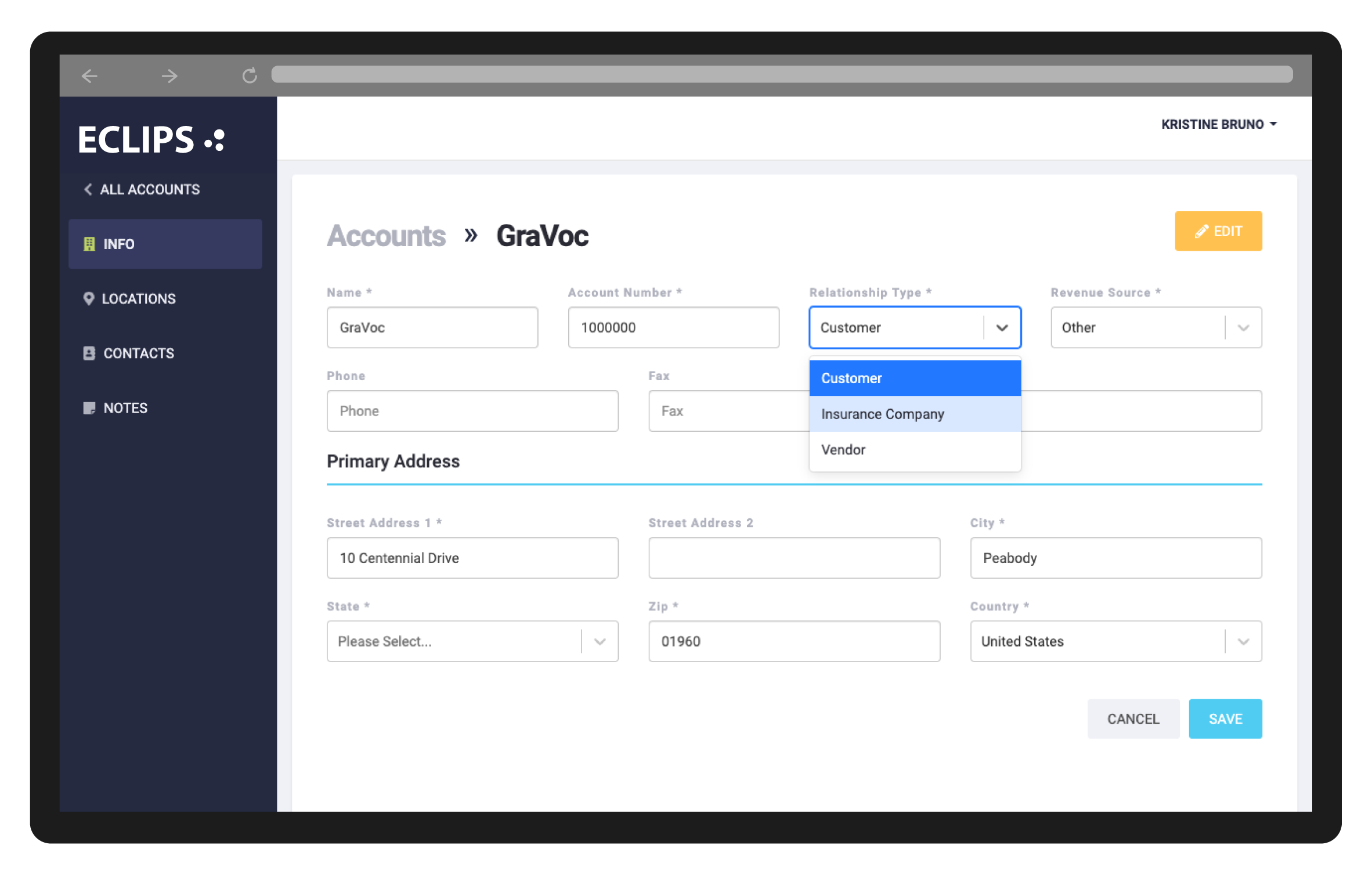Click the Accounts breadcrumb link

coord(386,236)
